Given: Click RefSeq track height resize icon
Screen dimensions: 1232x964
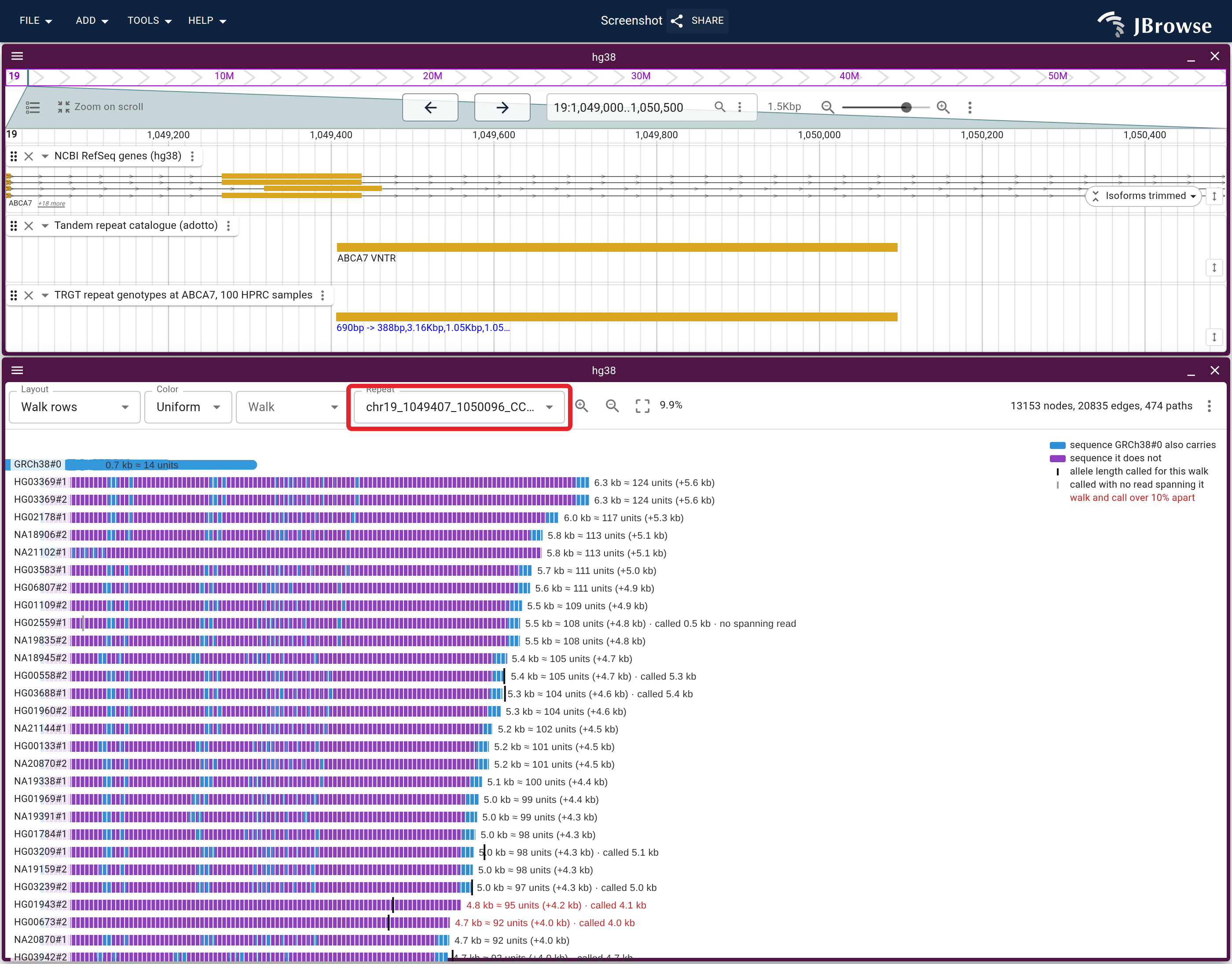Looking at the screenshot, I should pyautogui.click(x=1214, y=196).
